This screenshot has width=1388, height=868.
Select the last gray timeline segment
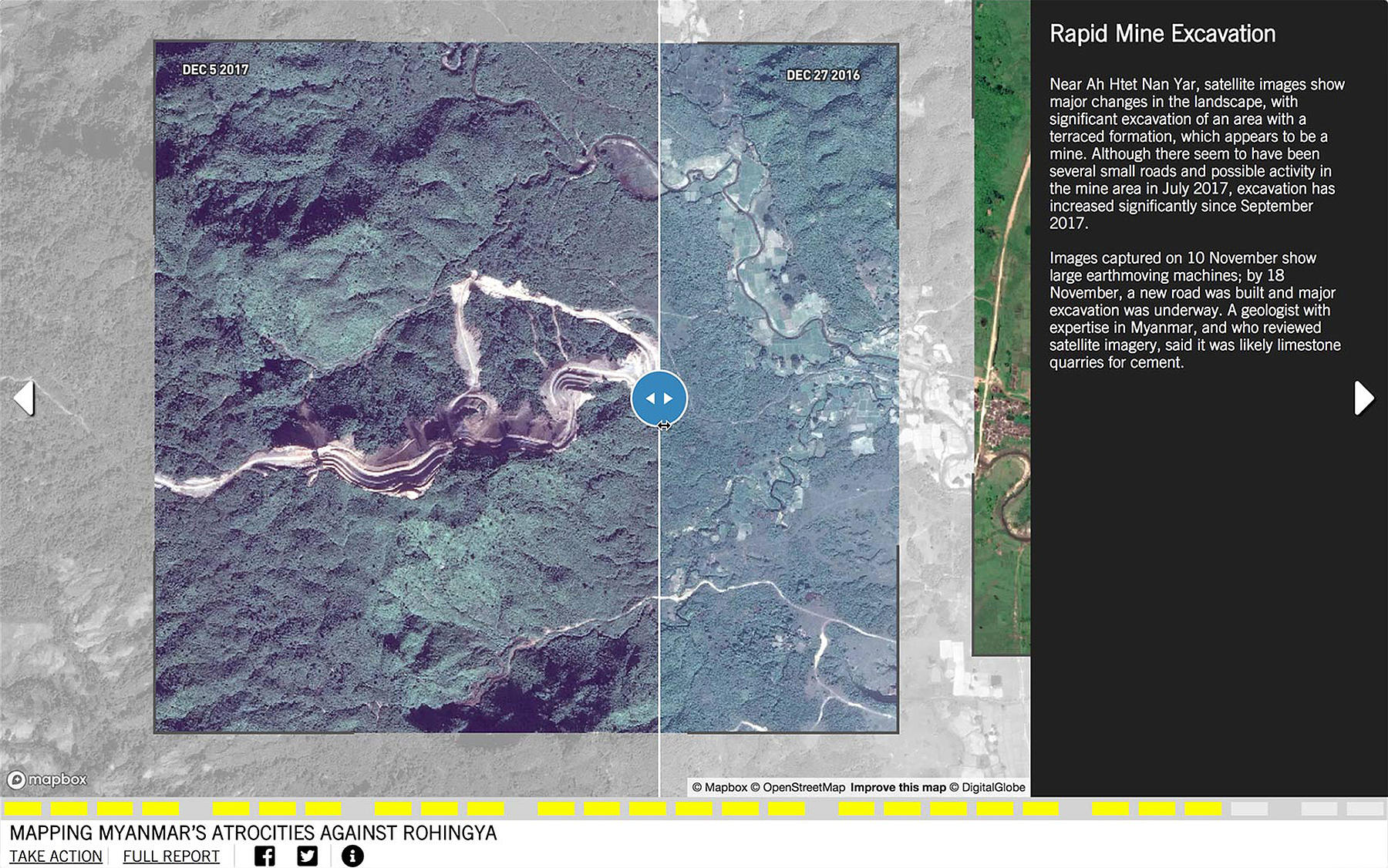[1365, 809]
